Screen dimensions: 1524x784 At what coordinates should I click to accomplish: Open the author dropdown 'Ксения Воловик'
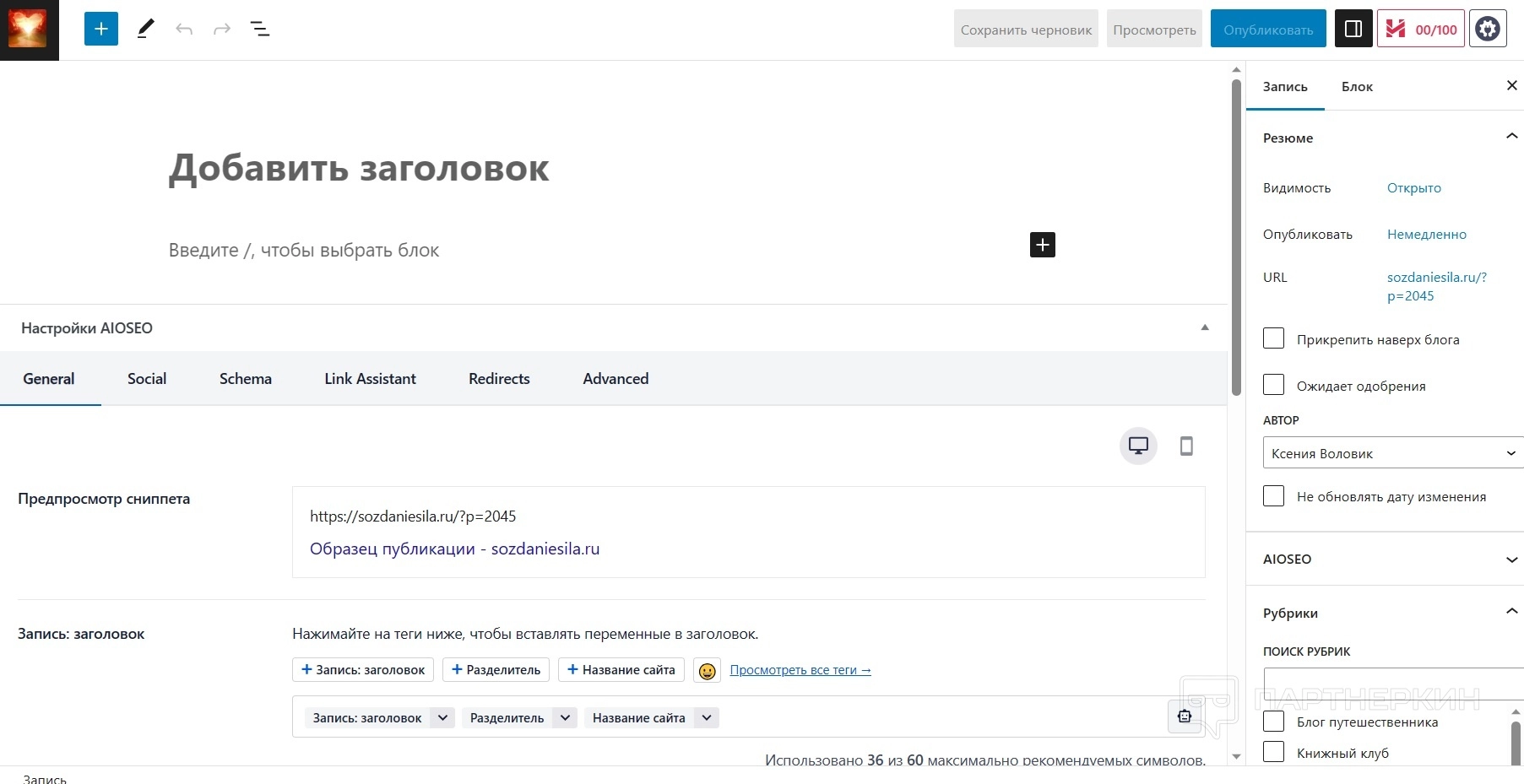click(1393, 453)
